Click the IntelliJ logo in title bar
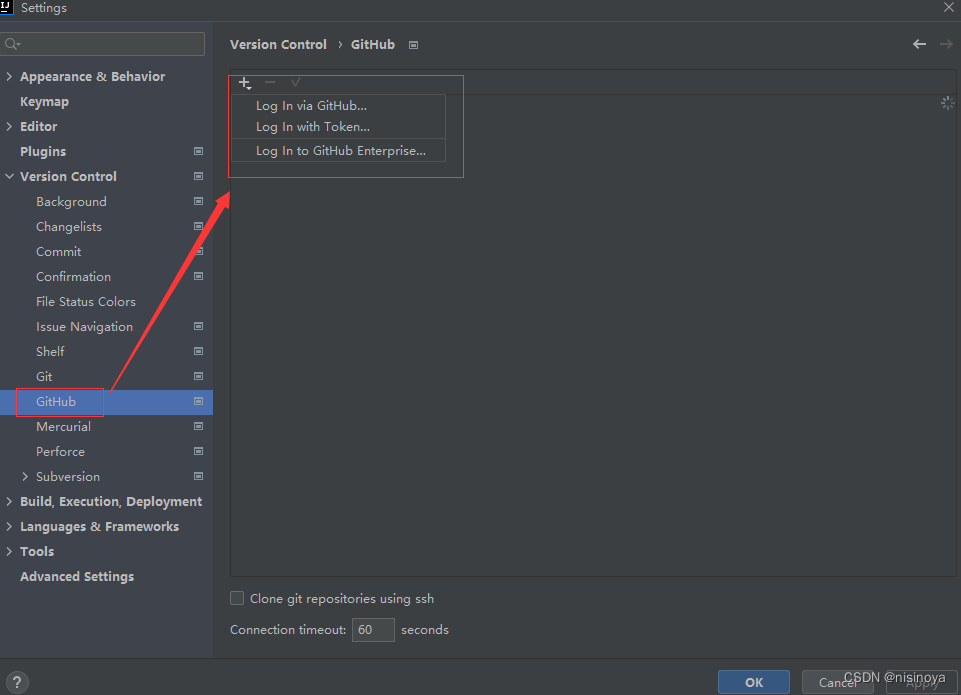Viewport: 961px width, 695px height. pyautogui.click(x=6, y=7)
